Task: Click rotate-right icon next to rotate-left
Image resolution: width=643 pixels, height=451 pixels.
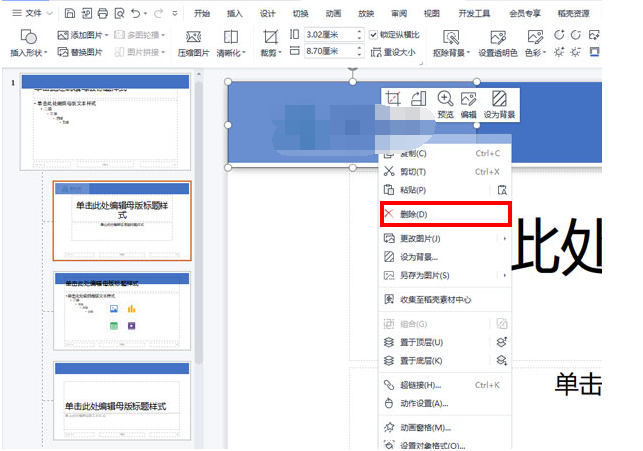Action: click(x=576, y=35)
